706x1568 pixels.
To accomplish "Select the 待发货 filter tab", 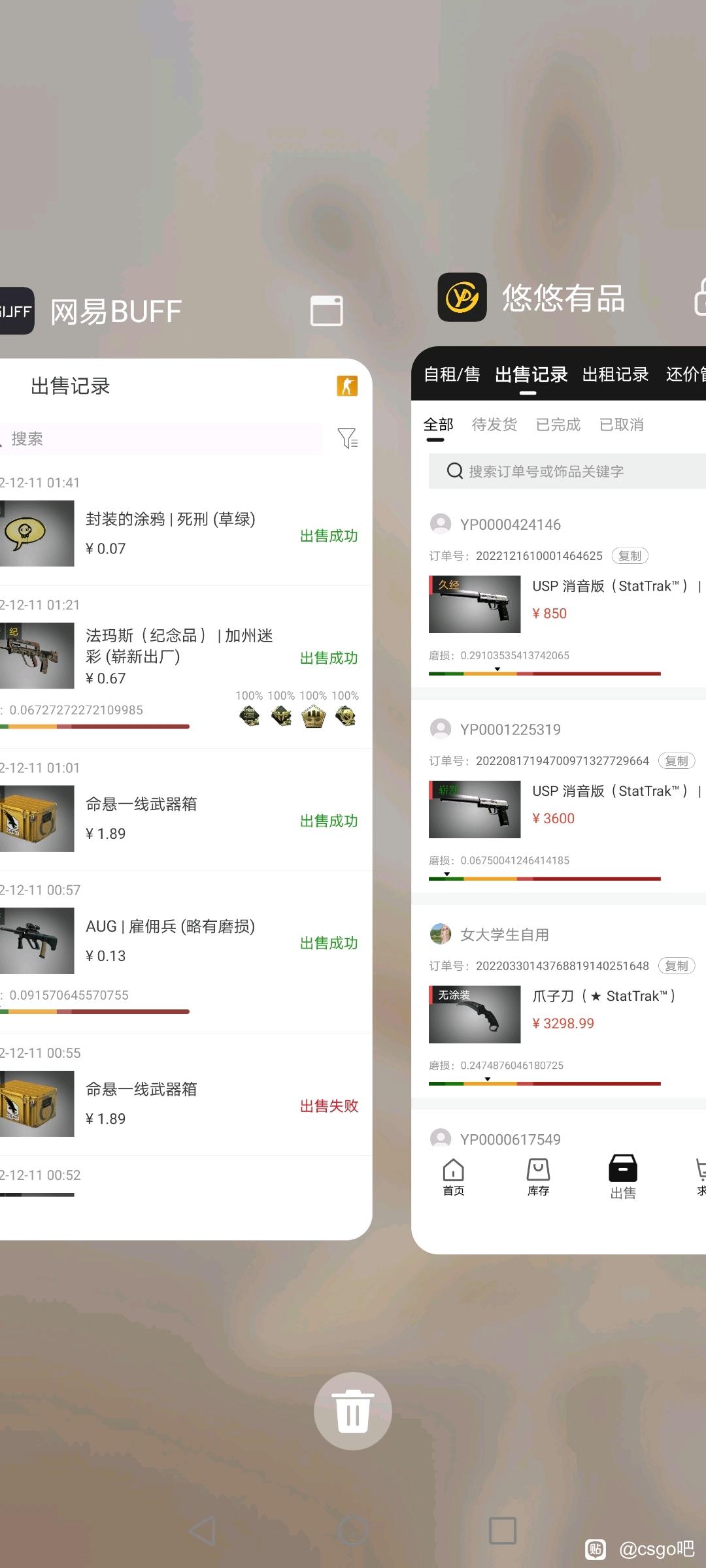I will pos(494,425).
